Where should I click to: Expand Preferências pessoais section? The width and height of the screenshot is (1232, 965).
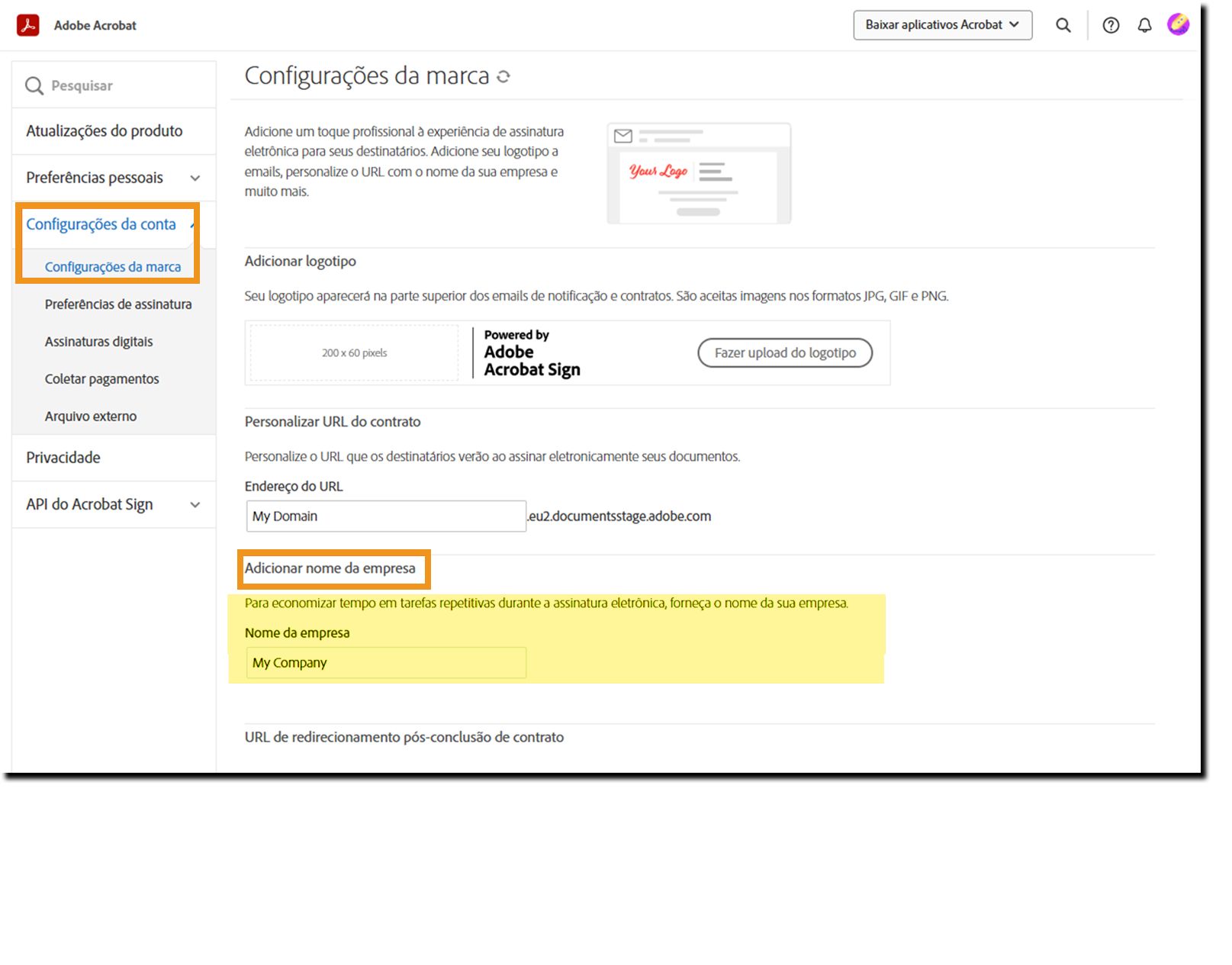pyautogui.click(x=114, y=178)
